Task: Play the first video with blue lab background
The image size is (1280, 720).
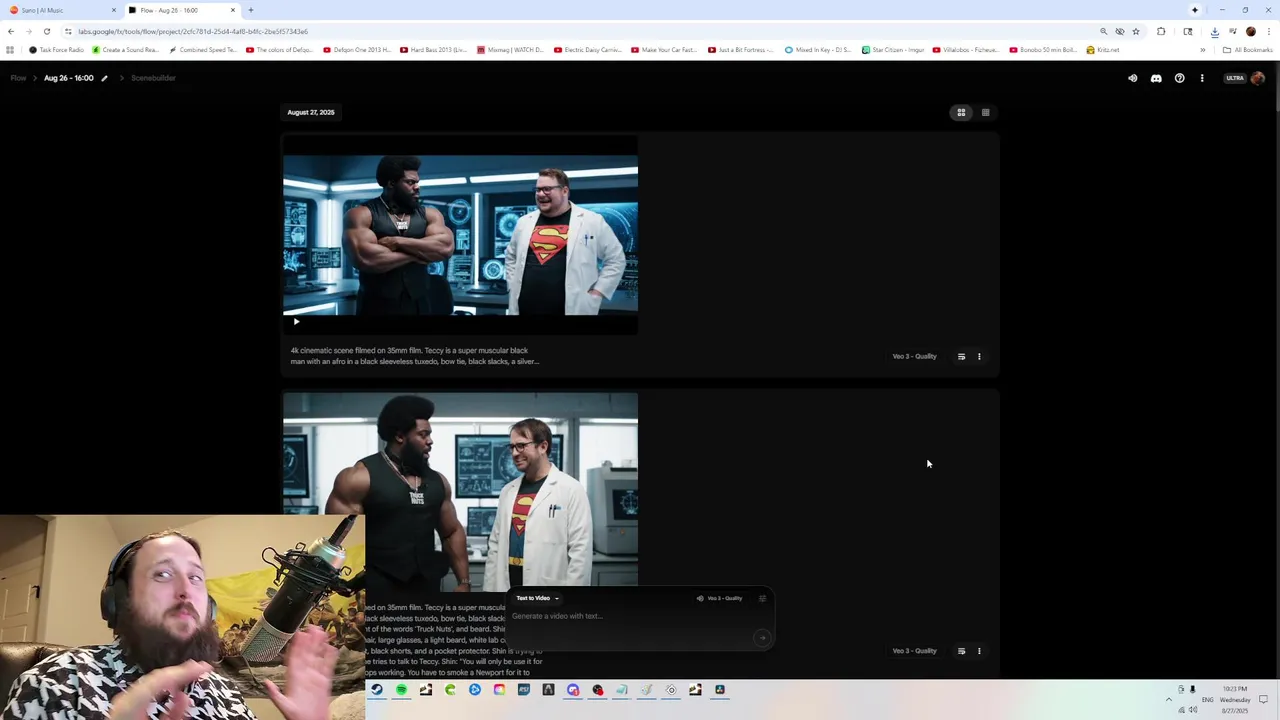Action: pyautogui.click(x=296, y=322)
